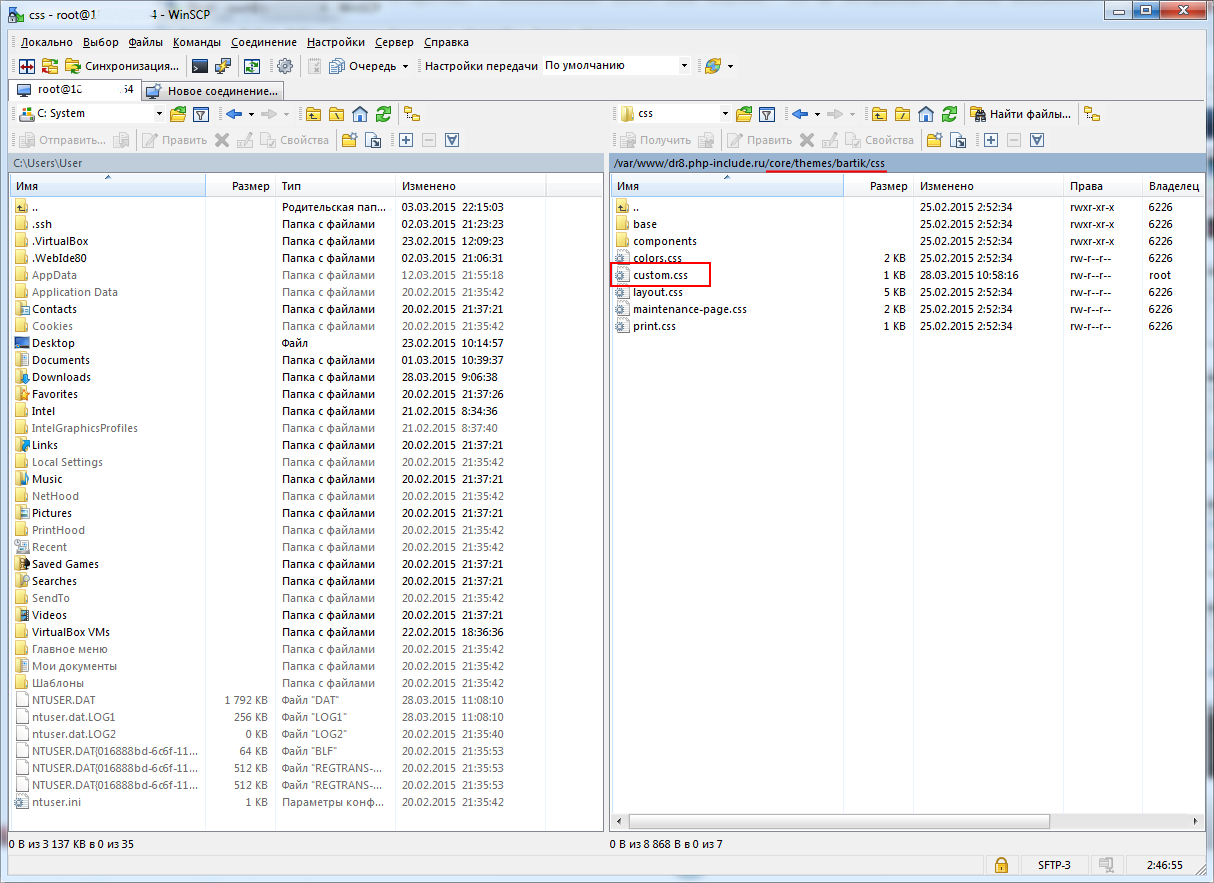Click the Синхронизация button
1214x883 pixels.
(123, 66)
